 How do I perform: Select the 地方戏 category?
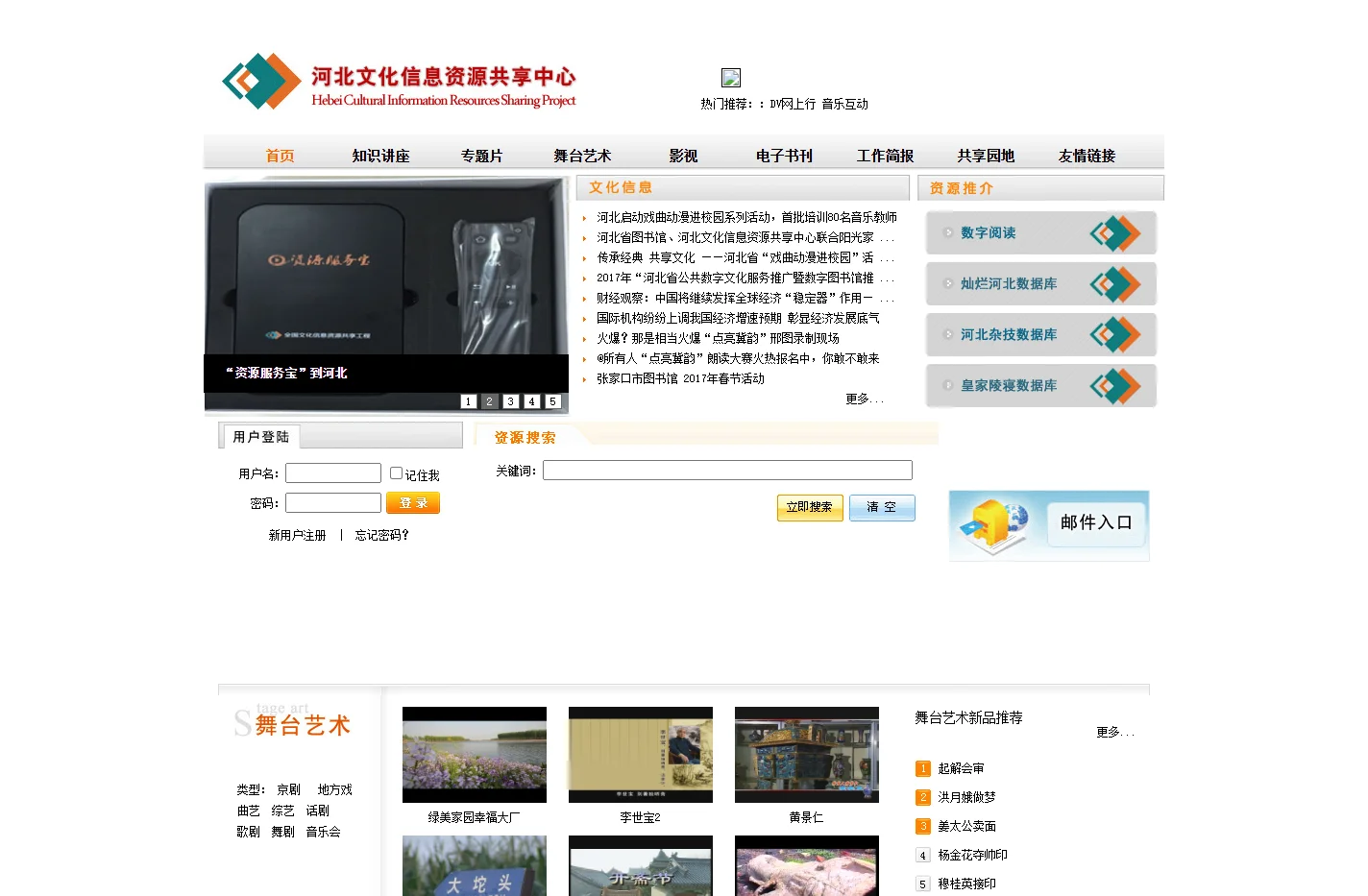pos(334,789)
